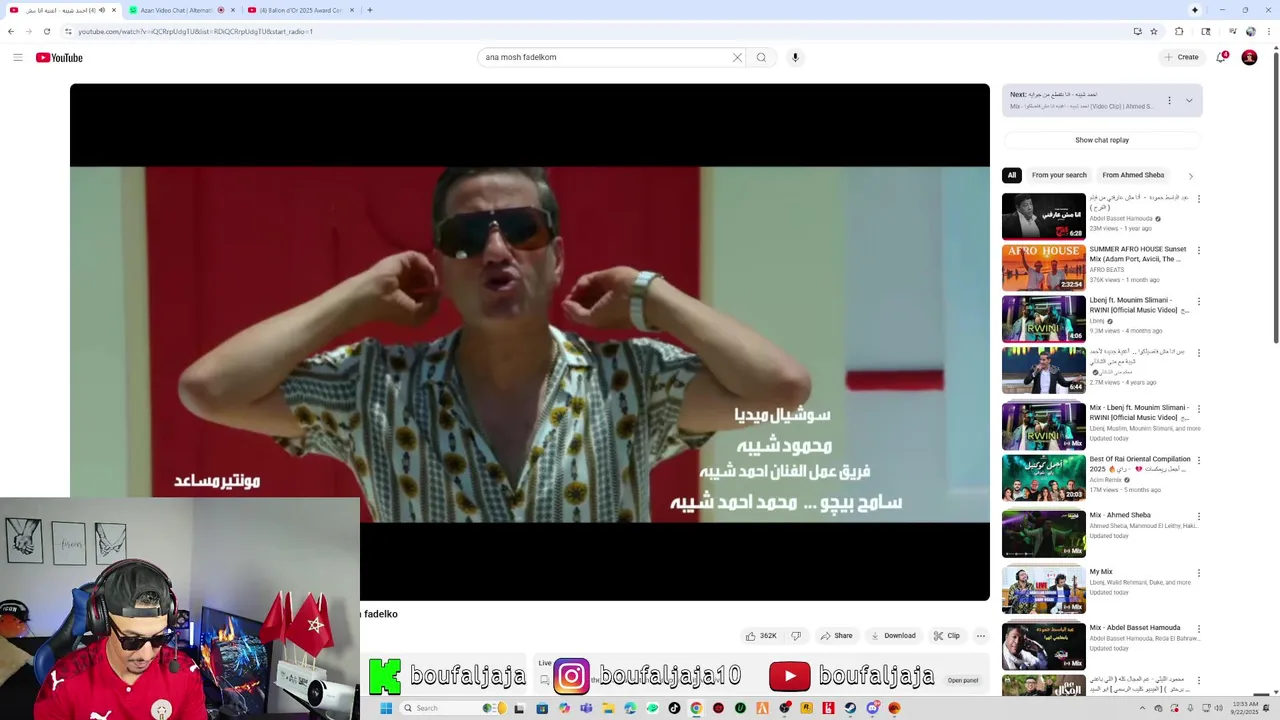Open options for 'Mix - Abdel Basset Hamouda'
The width and height of the screenshot is (1280, 720).
(x=1199, y=629)
